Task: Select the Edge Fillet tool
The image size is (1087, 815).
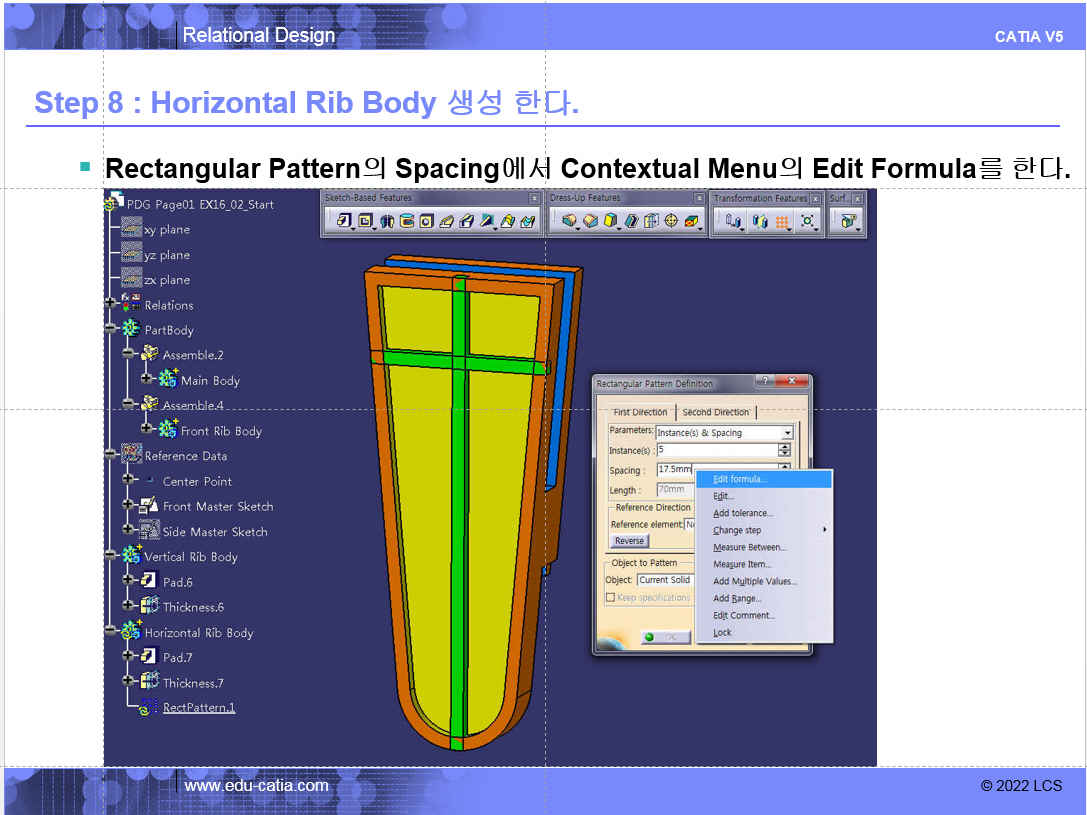Action: 570,221
